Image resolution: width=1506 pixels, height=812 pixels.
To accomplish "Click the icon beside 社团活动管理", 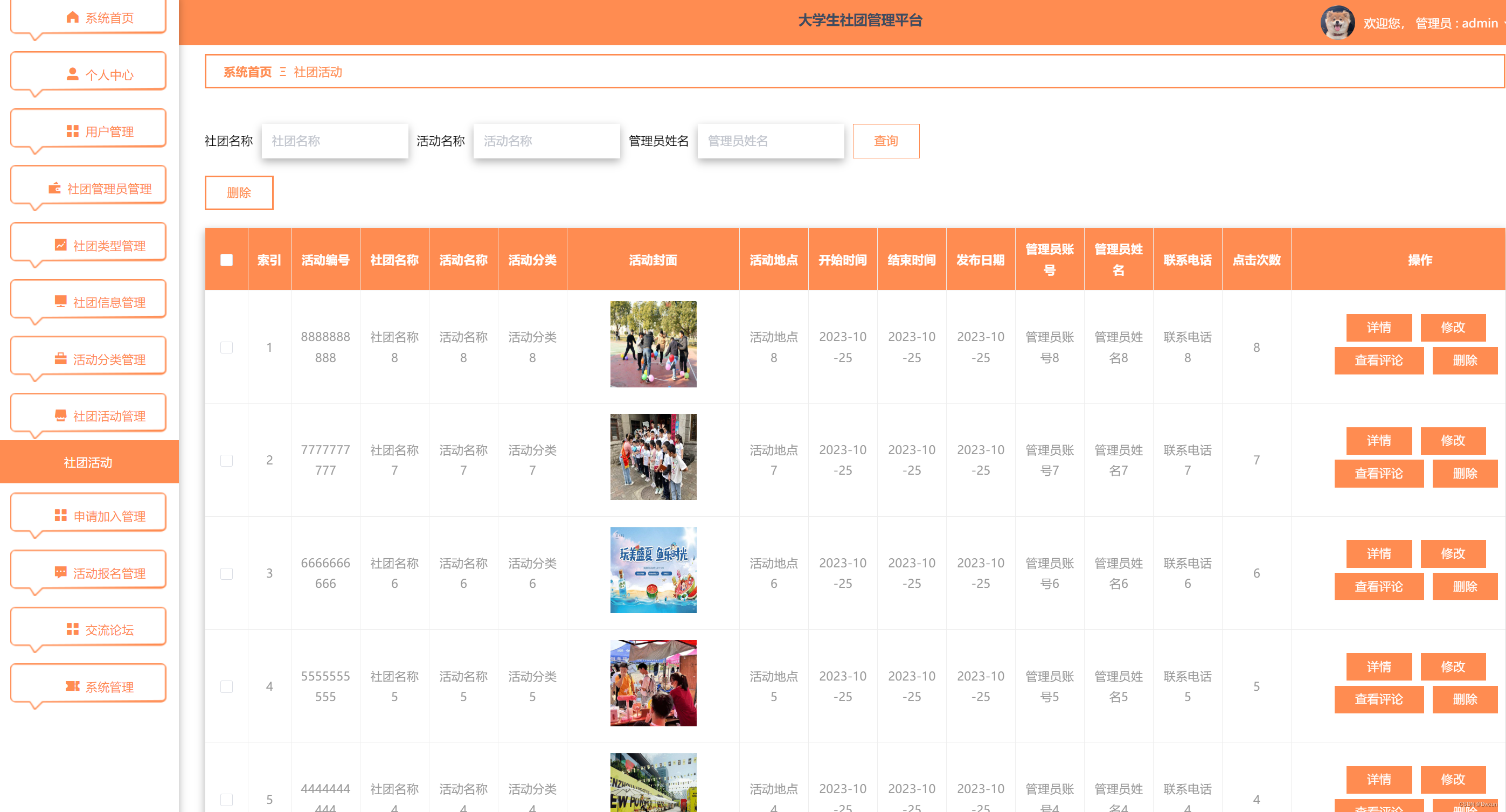I will pyautogui.click(x=61, y=415).
